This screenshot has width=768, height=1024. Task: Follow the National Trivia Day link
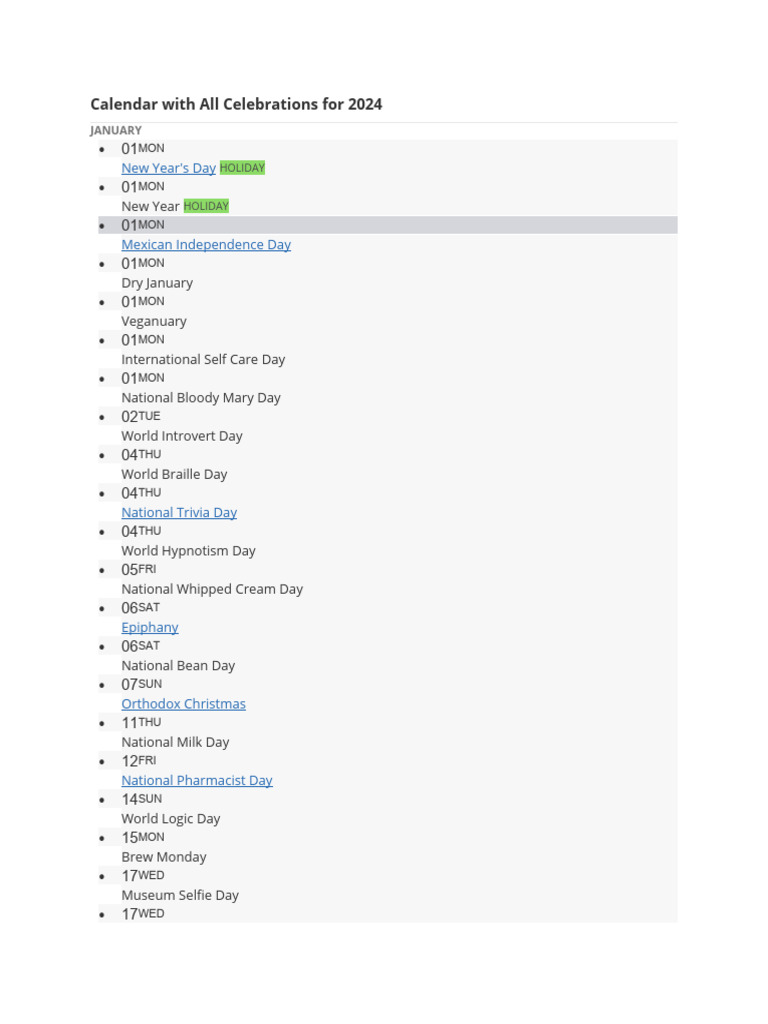tap(179, 513)
